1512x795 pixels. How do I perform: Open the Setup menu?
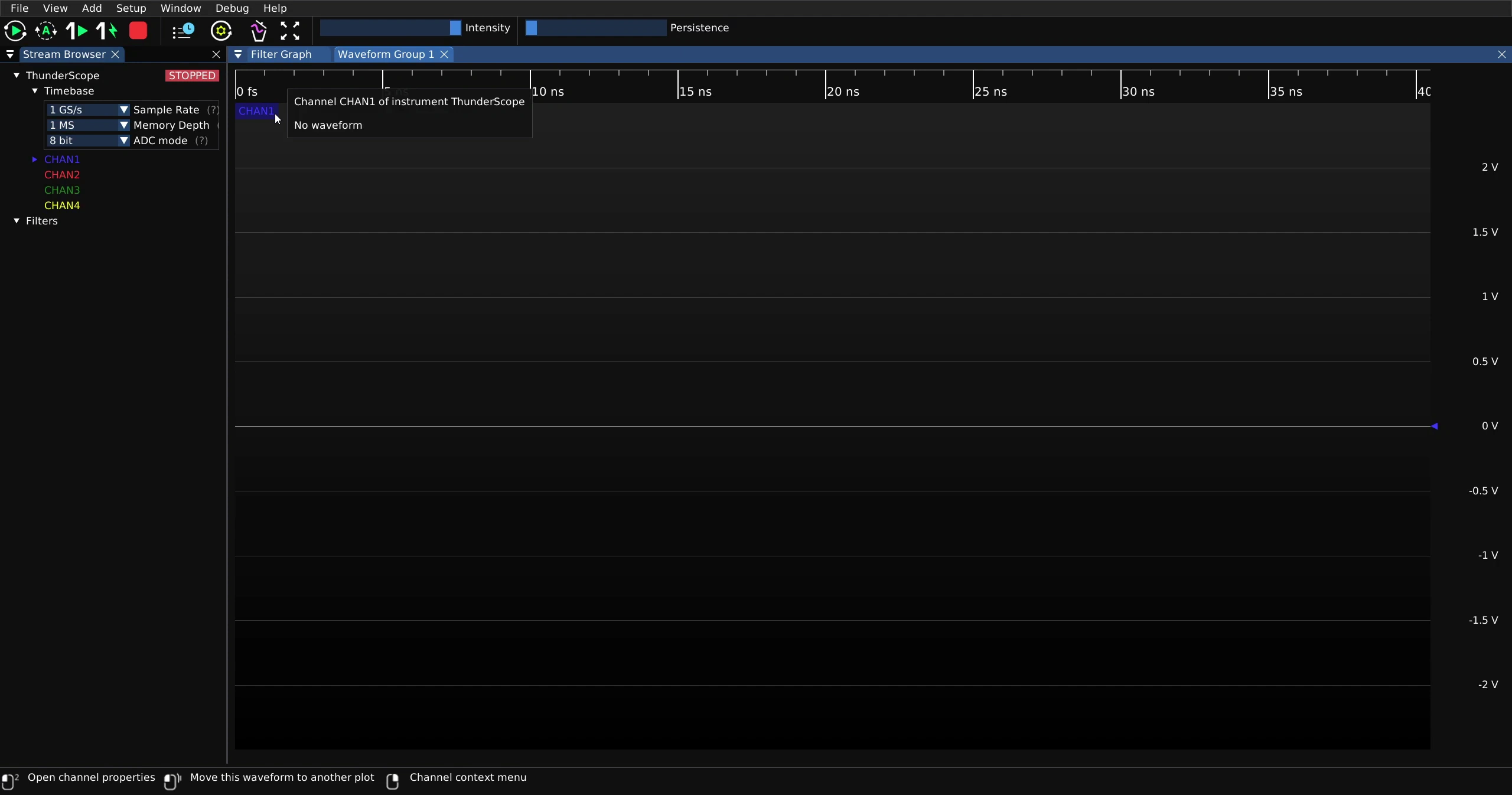point(131,8)
